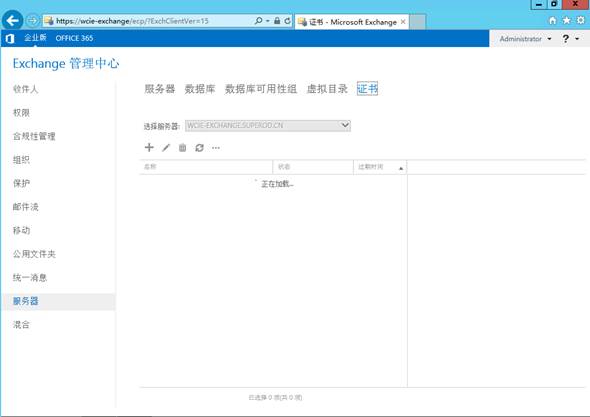Switch to the 服务器 tab

click(x=160, y=89)
